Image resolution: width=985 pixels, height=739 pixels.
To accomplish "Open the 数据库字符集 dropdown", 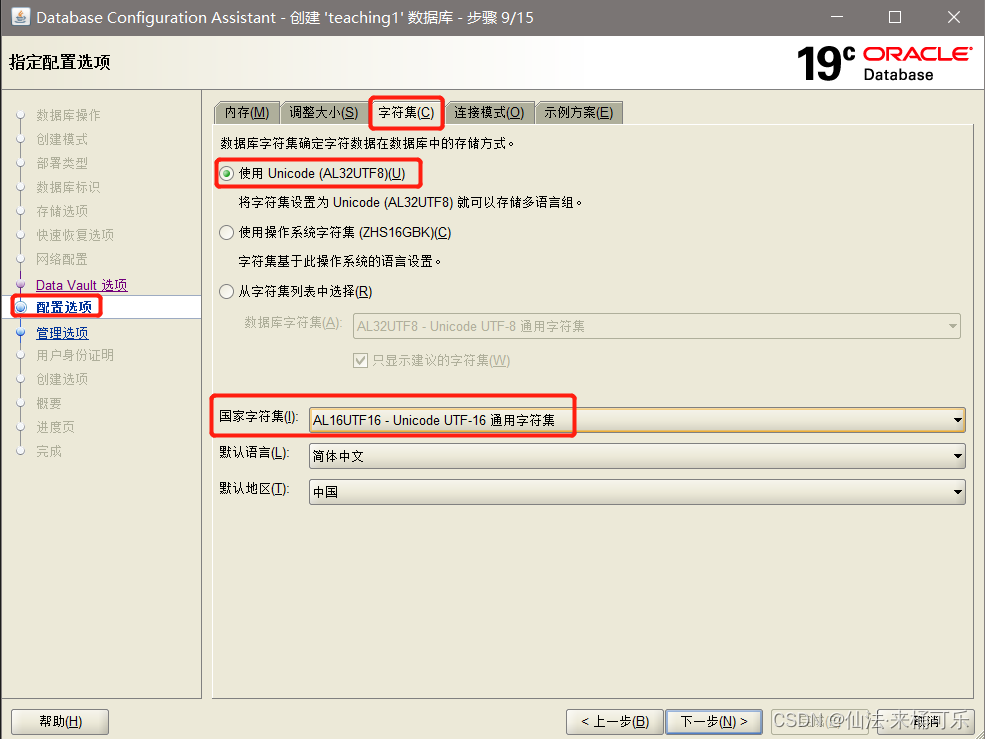I will point(656,326).
